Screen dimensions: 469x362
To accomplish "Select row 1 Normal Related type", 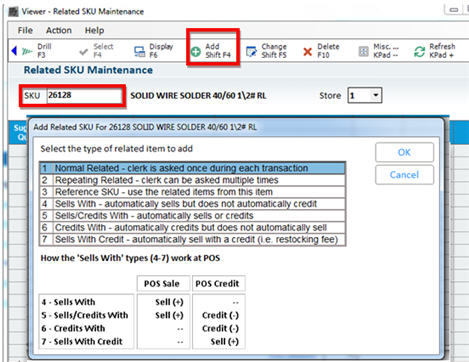I will click(x=192, y=168).
